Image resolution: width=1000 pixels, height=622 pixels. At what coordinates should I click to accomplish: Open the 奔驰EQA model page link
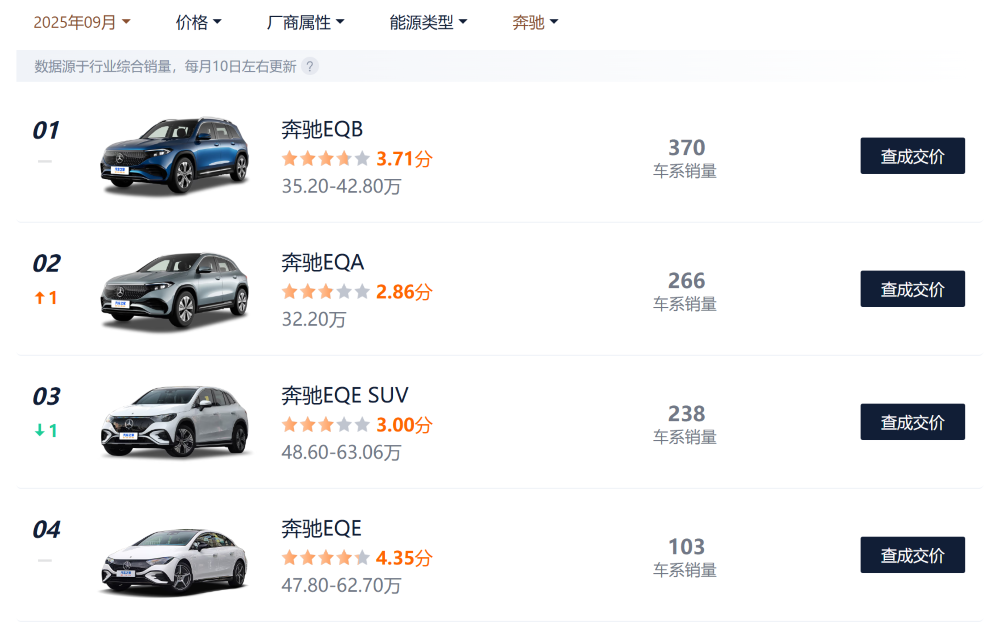[321, 262]
